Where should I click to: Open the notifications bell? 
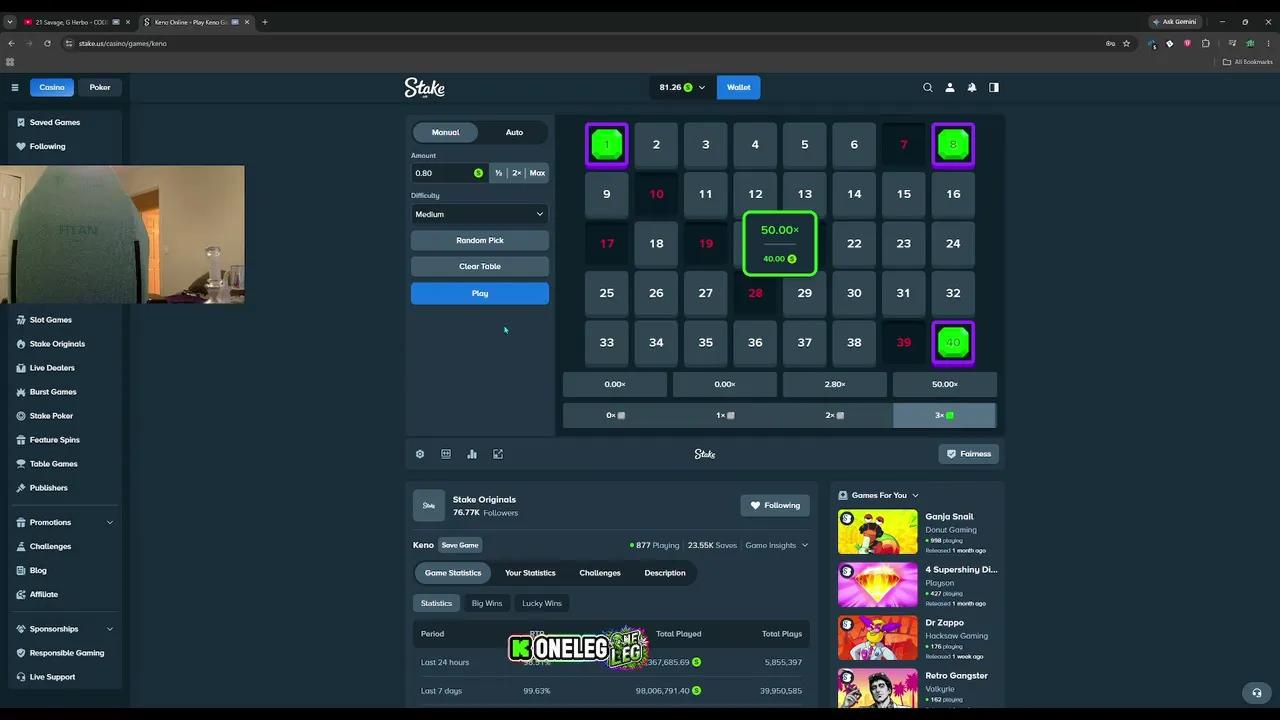click(x=972, y=87)
